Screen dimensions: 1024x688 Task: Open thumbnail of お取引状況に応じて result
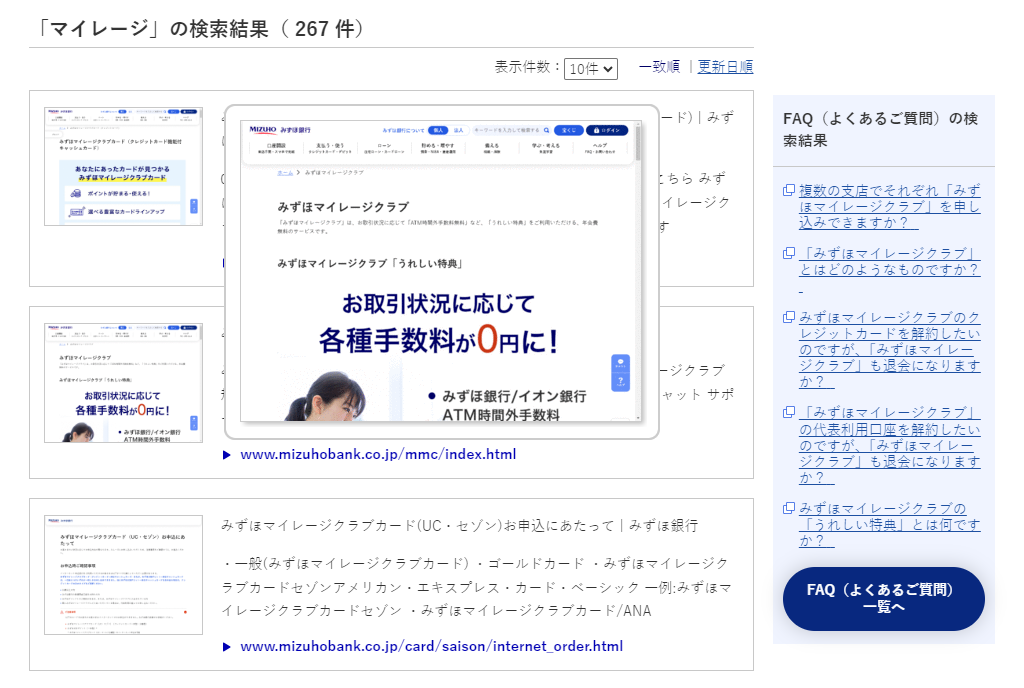click(123, 383)
